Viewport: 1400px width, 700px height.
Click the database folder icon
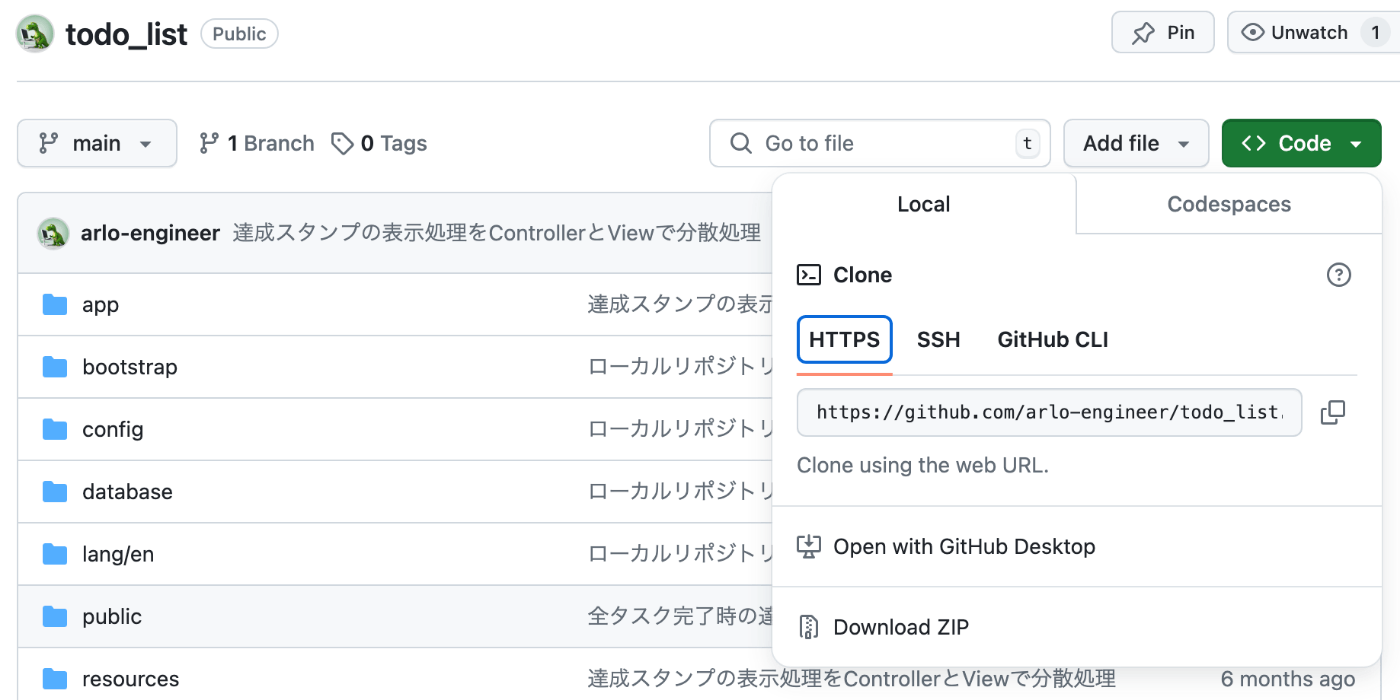(x=55, y=492)
